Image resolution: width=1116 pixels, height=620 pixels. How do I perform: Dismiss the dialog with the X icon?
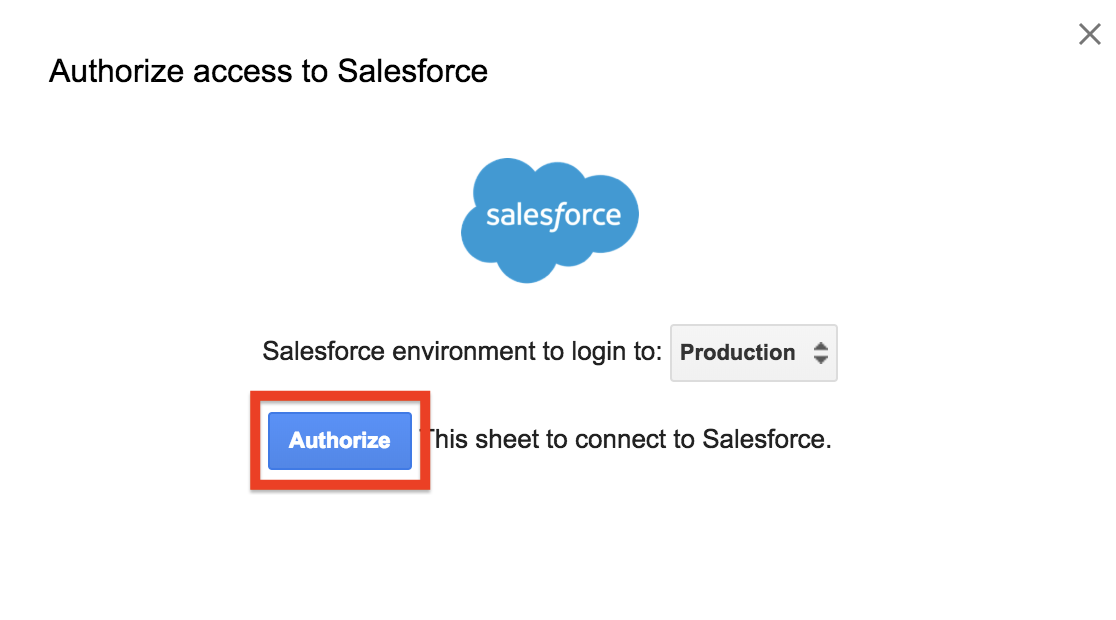pyautogui.click(x=1089, y=33)
